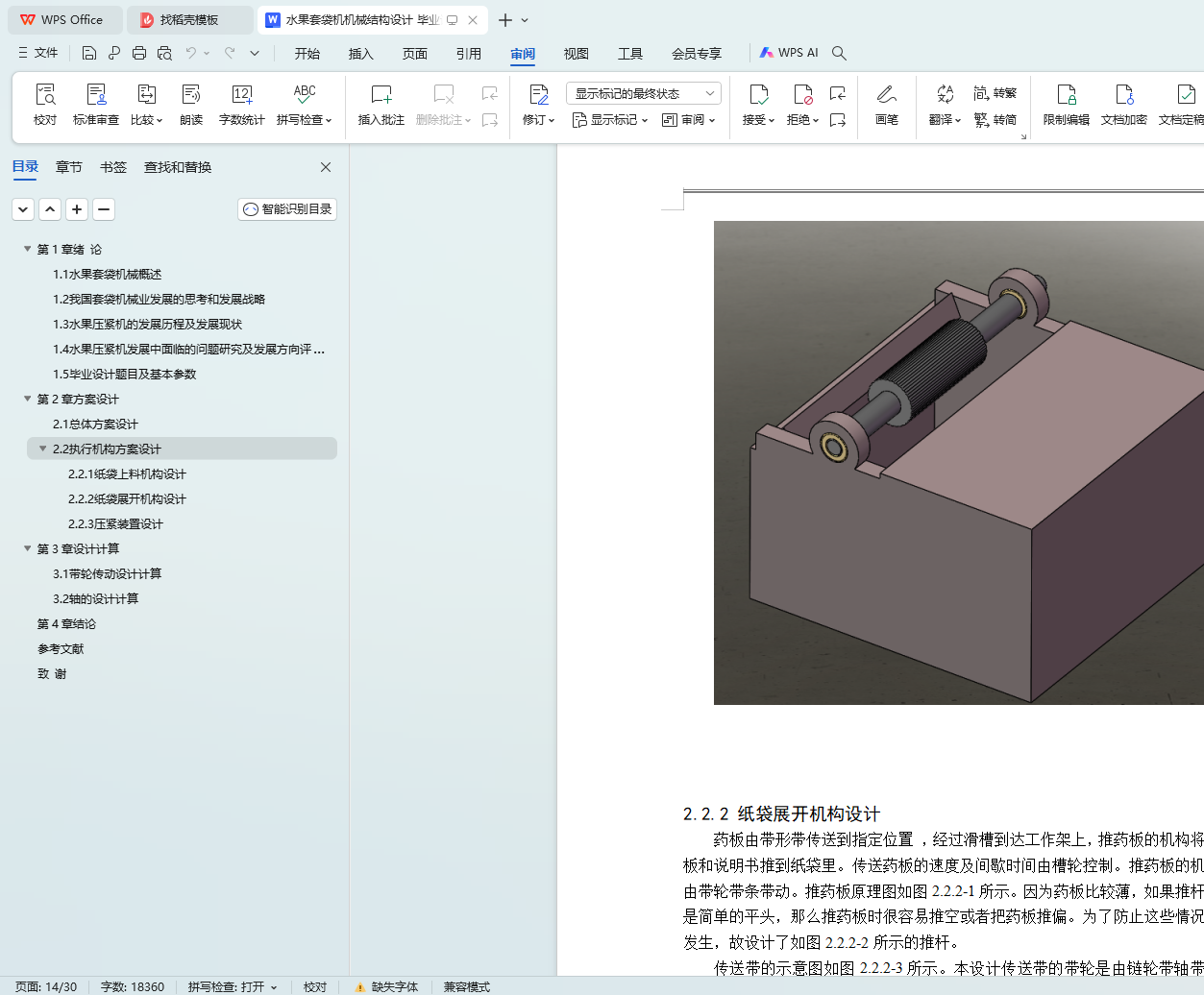The image size is (1204, 995).
Task: Run 拼写检查 spell check
Action: coord(305,105)
